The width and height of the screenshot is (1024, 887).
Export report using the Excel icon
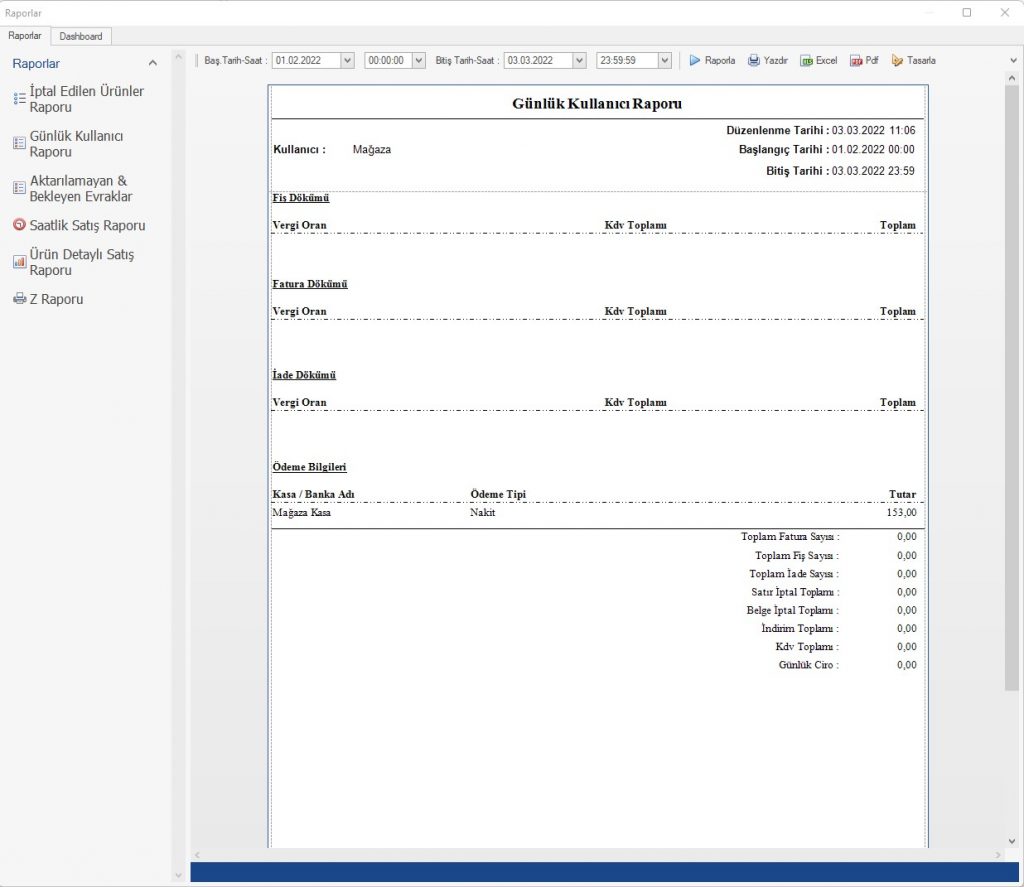point(806,60)
